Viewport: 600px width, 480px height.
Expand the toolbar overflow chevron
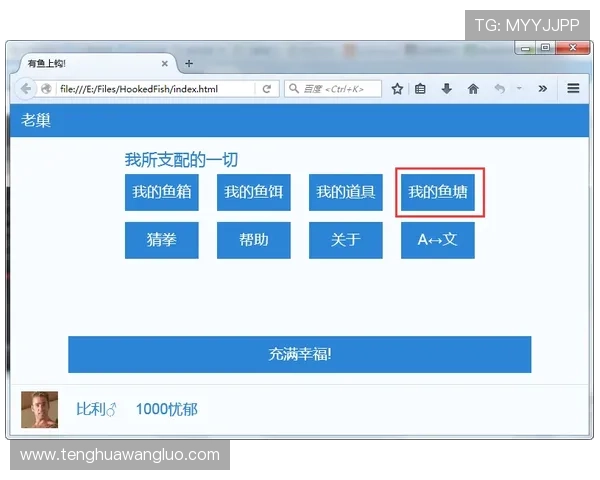tap(542, 89)
